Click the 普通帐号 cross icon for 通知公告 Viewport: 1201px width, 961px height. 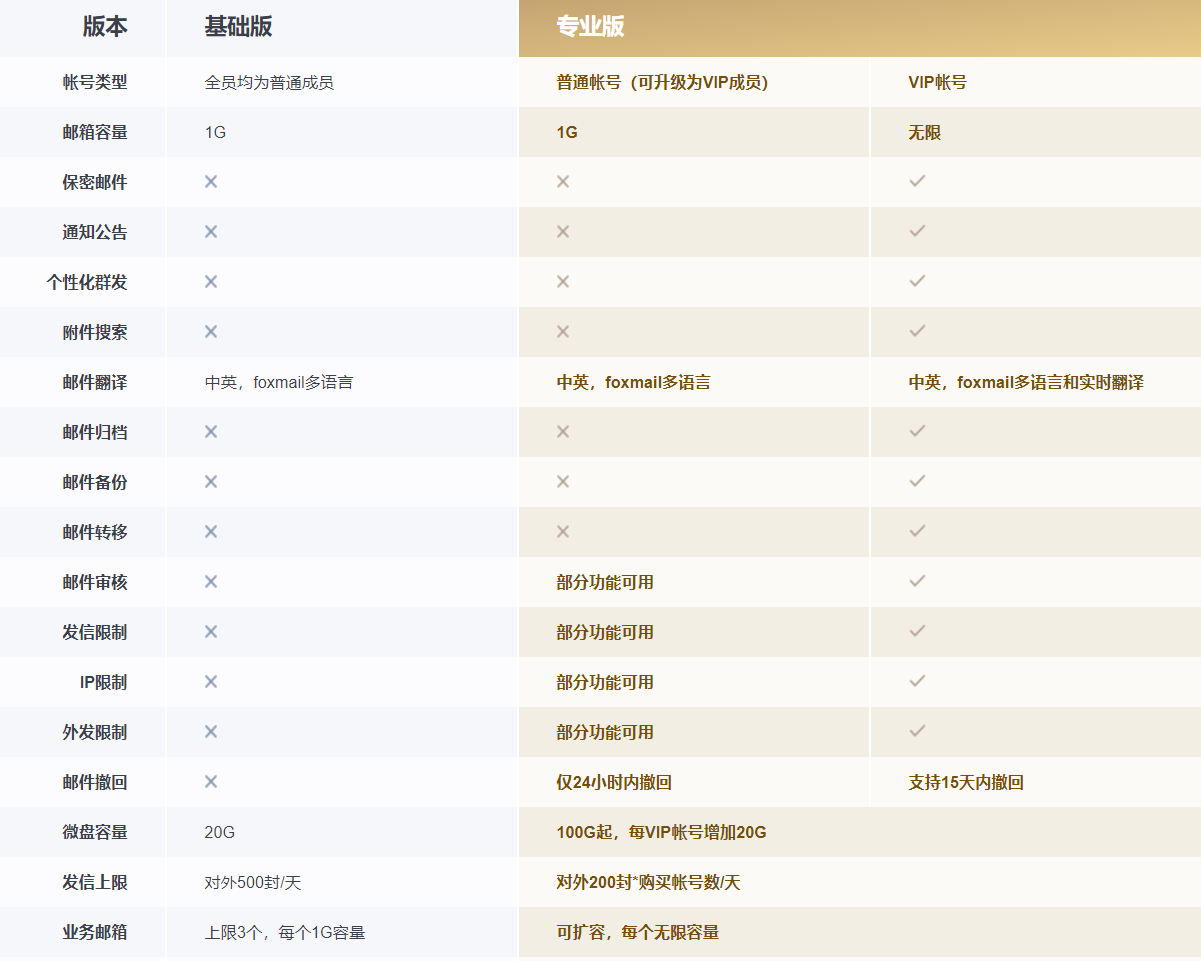563,232
